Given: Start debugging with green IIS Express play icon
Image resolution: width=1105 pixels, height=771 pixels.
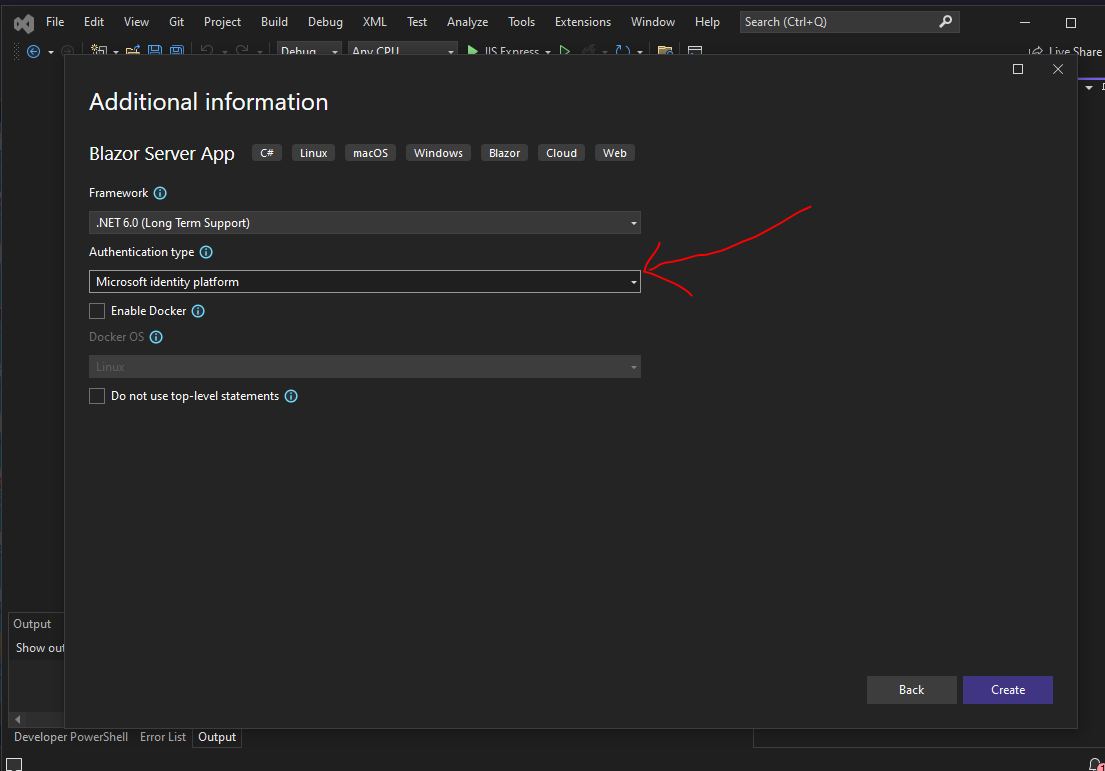Looking at the screenshot, I should point(472,51).
